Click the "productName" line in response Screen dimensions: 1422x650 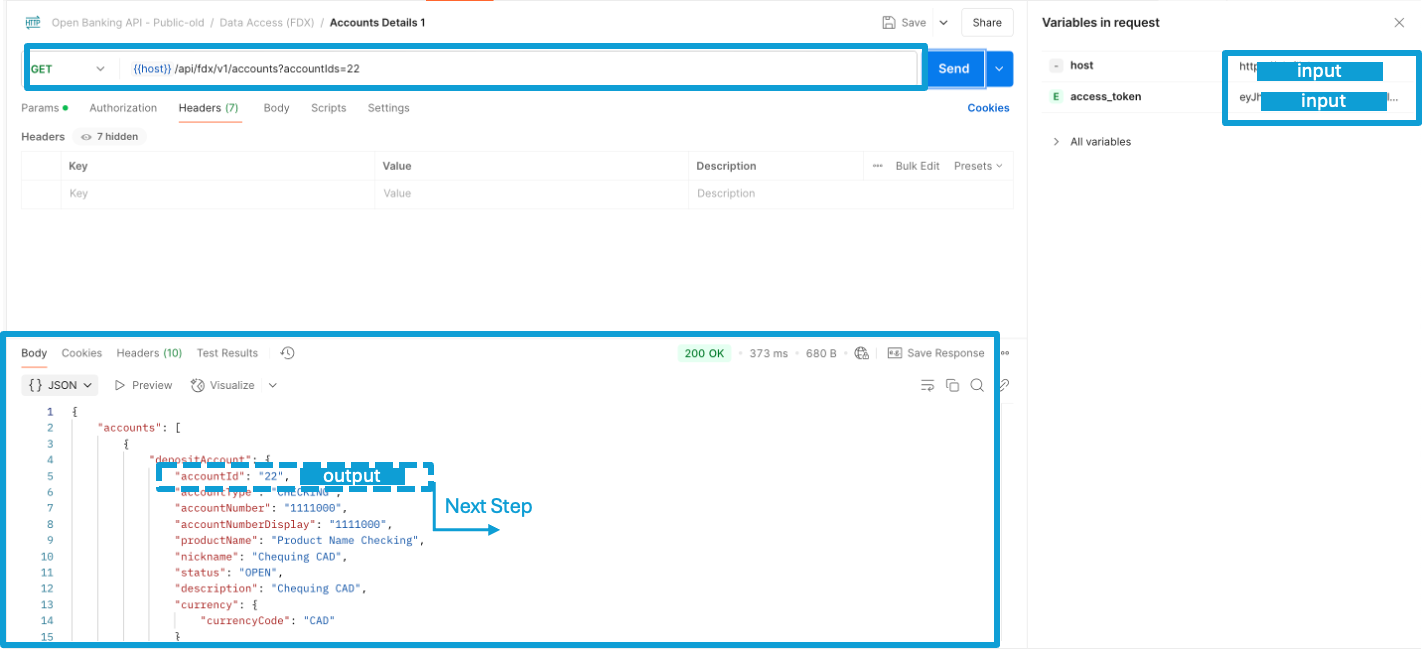tap(299, 540)
